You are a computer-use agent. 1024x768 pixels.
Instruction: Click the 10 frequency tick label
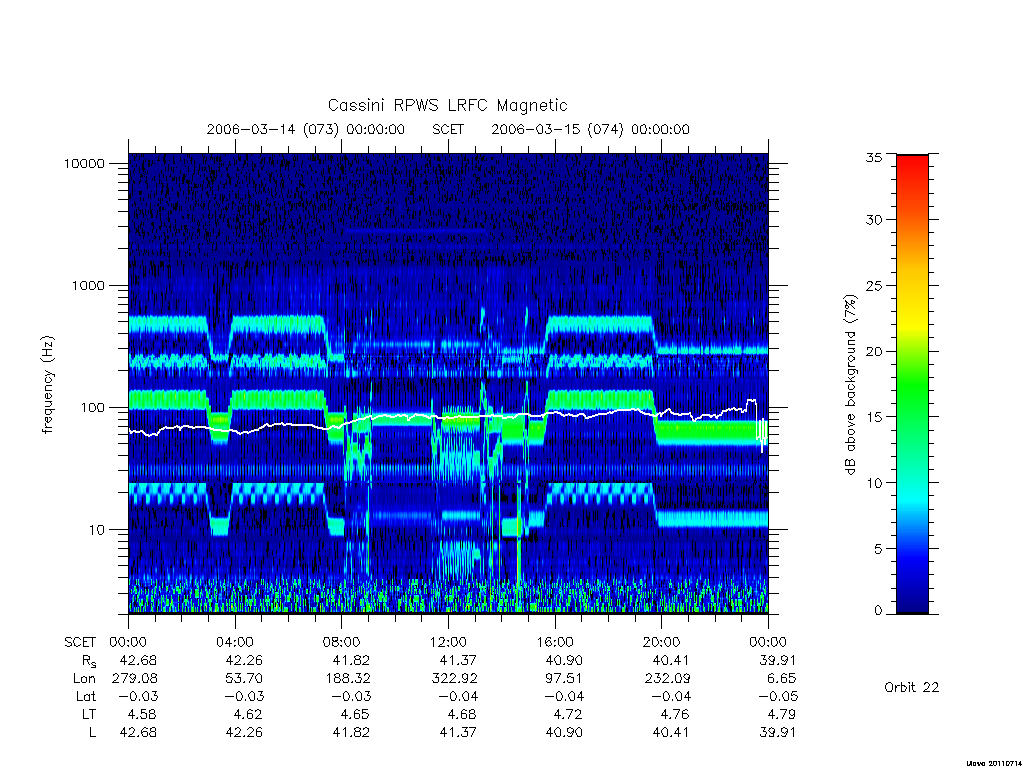[x=96, y=530]
